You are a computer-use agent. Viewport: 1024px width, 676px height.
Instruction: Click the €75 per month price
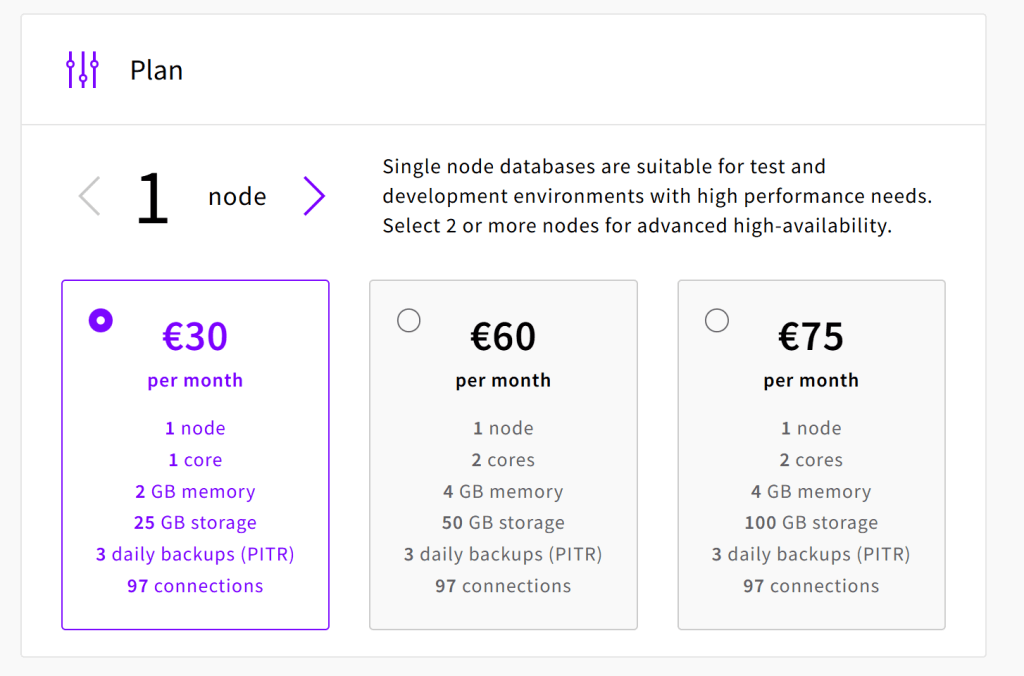[811, 336]
